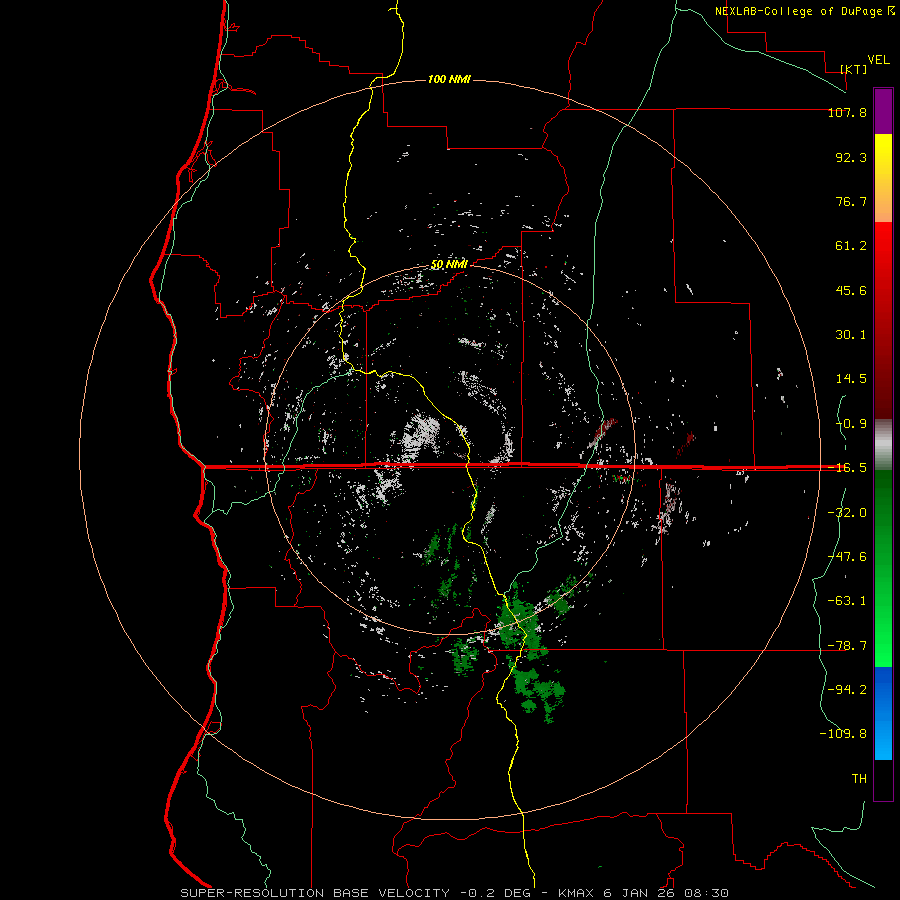This screenshot has width=900, height=900.
Task: Click the 76.7 scale value
Action: coord(851,201)
